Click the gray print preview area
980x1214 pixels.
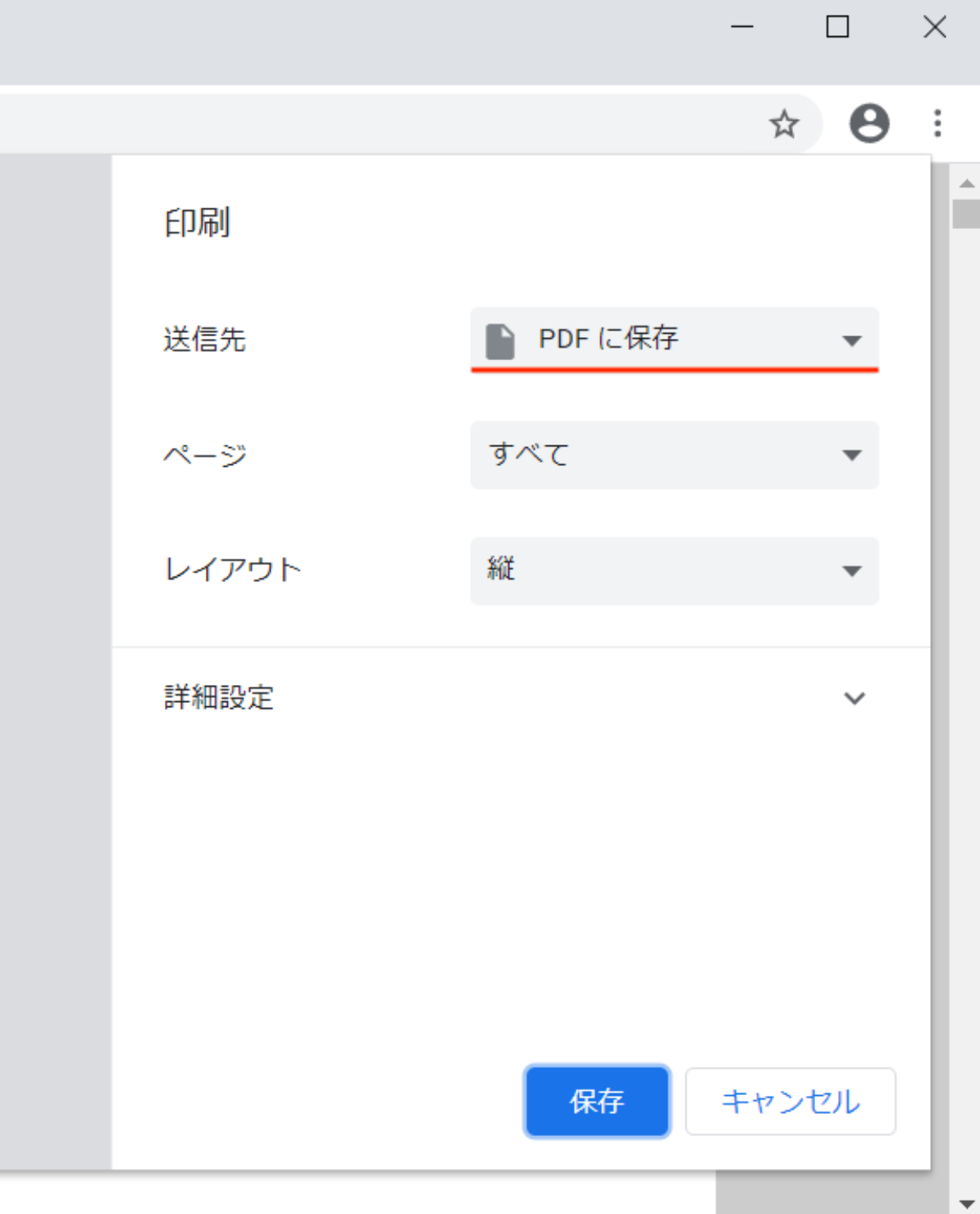(x=54, y=656)
